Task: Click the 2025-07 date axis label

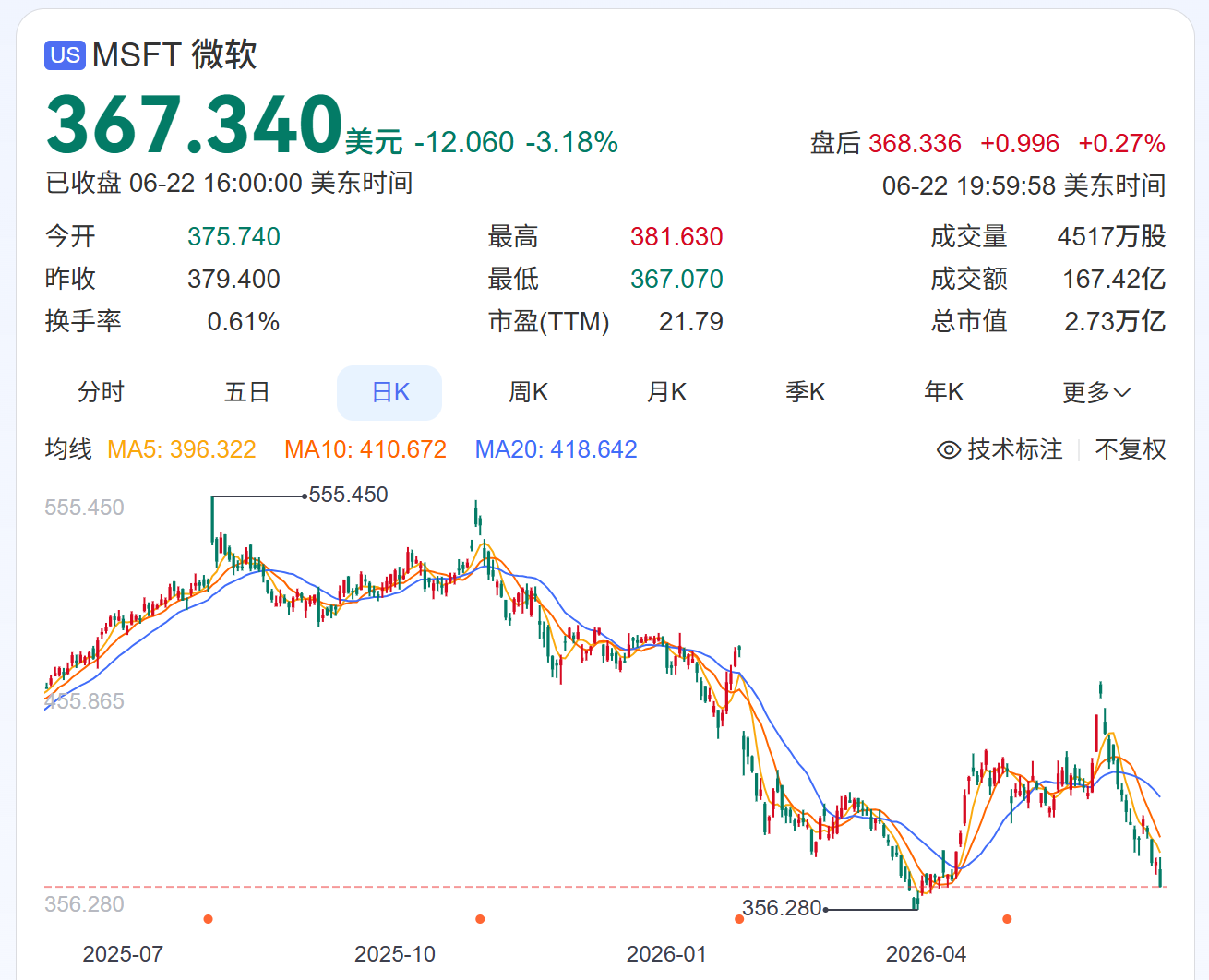Action: (x=123, y=954)
